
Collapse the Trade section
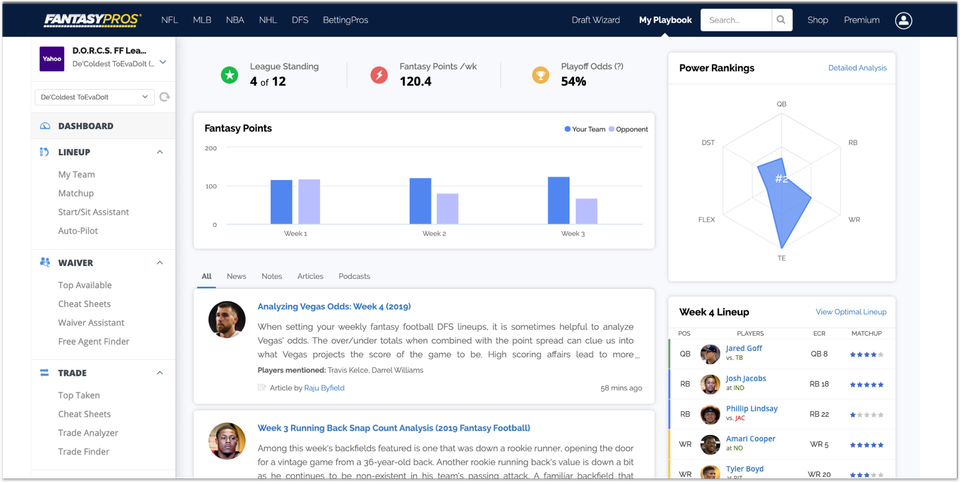(160, 372)
